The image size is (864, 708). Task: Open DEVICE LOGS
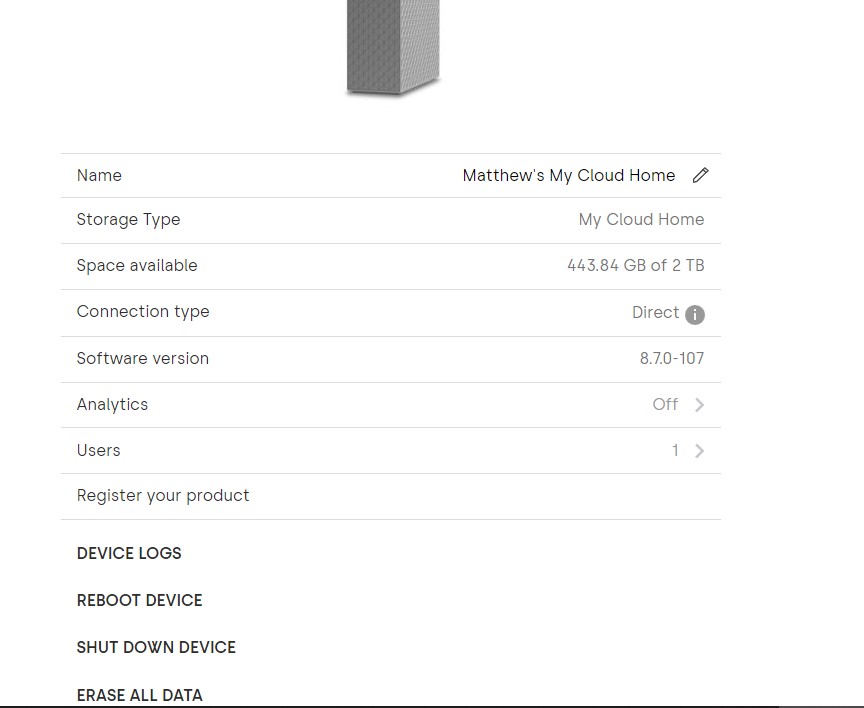pyautogui.click(x=129, y=553)
